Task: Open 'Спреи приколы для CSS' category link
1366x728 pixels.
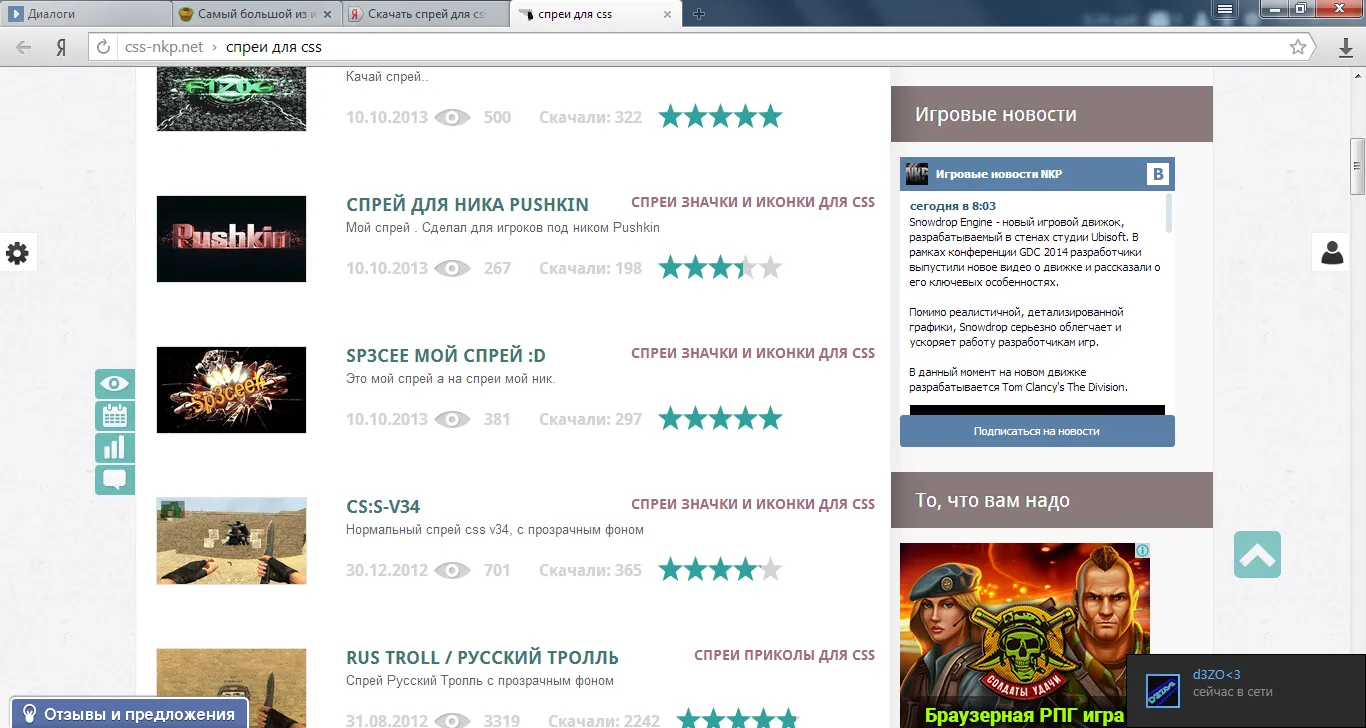Action: point(785,655)
